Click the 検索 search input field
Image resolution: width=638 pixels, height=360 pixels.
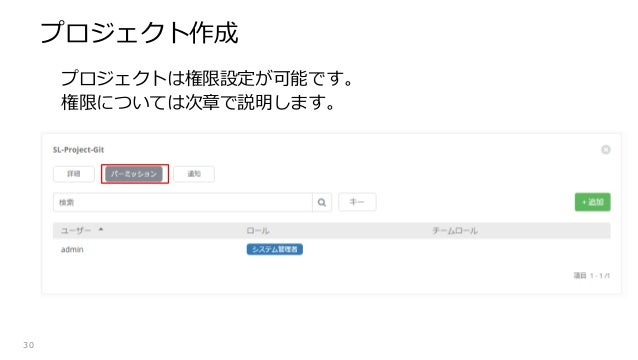tap(183, 202)
